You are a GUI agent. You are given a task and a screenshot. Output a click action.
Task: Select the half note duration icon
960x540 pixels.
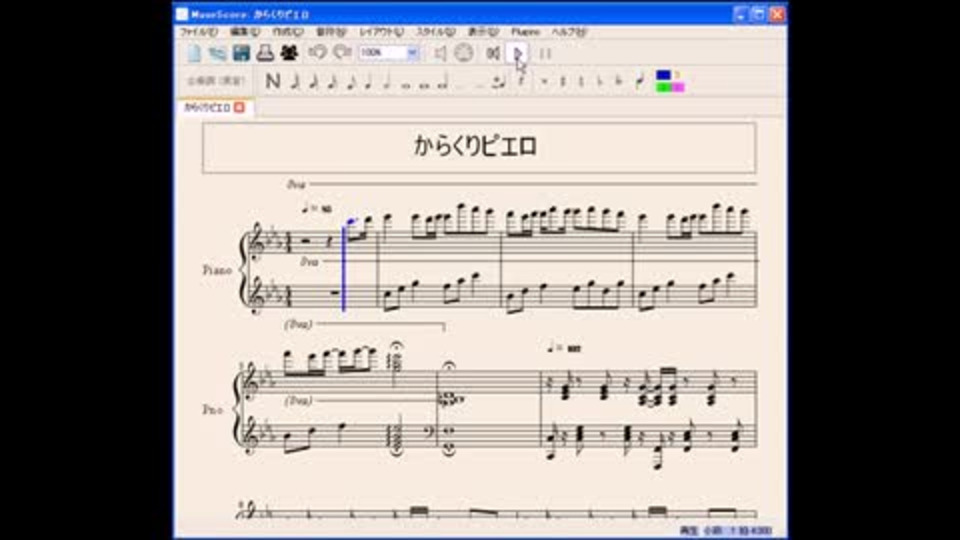[x=387, y=81]
